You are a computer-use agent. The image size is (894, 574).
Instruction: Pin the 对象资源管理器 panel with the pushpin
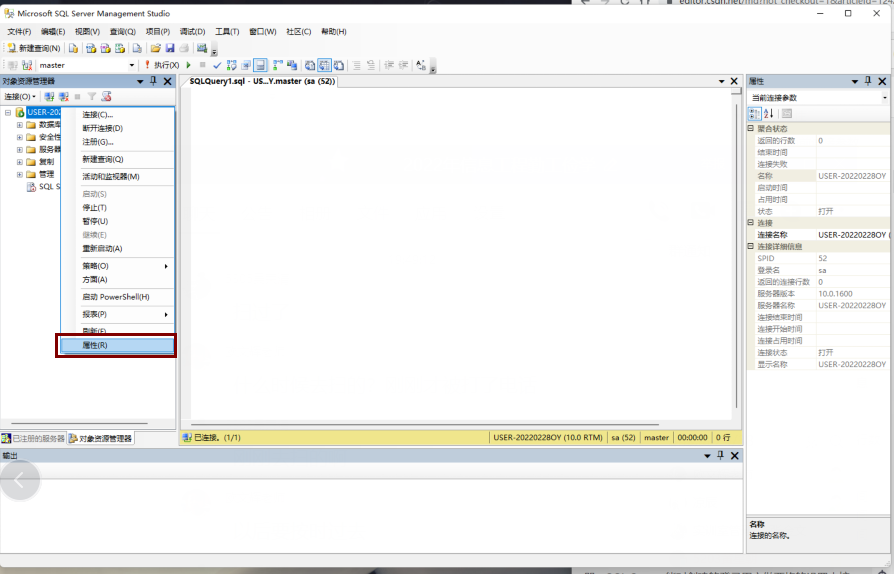[x=153, y=81]
